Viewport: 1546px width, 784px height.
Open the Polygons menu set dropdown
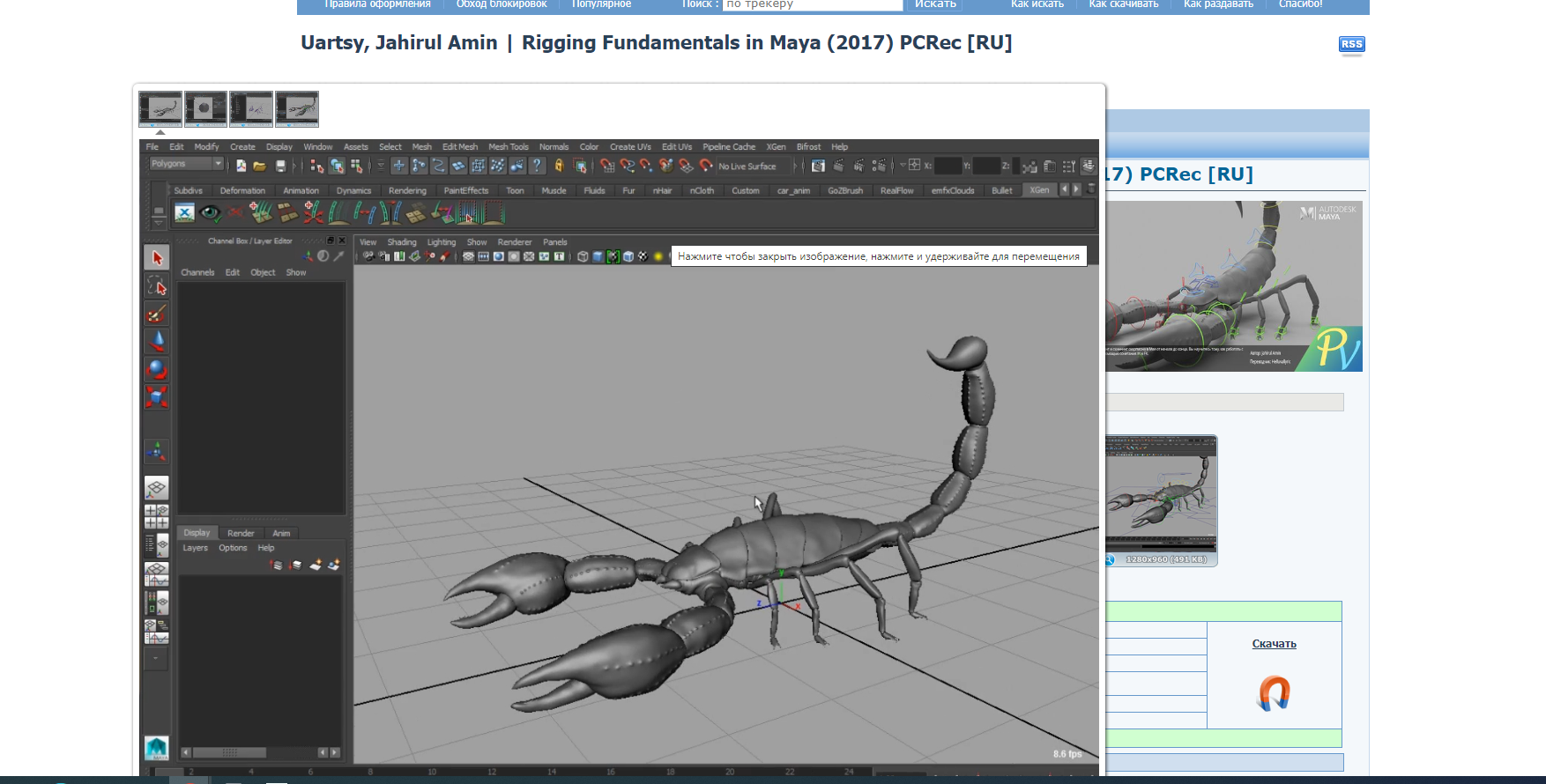point(186,164)
